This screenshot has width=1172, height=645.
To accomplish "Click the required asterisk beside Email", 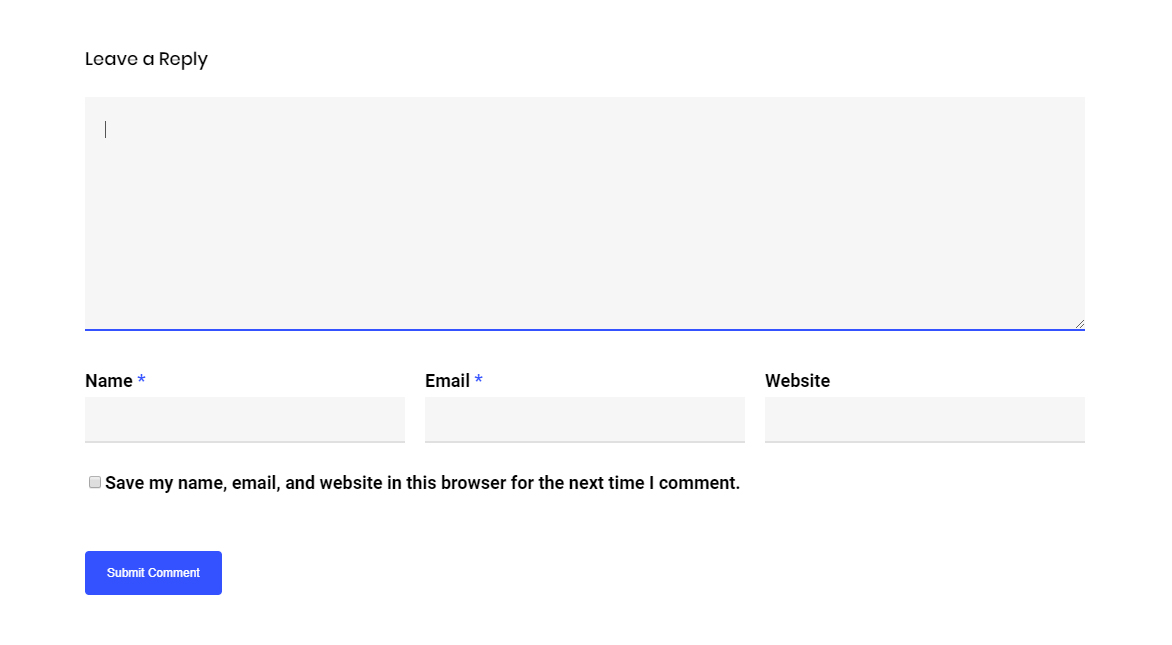I will click(x=479, y=380).
